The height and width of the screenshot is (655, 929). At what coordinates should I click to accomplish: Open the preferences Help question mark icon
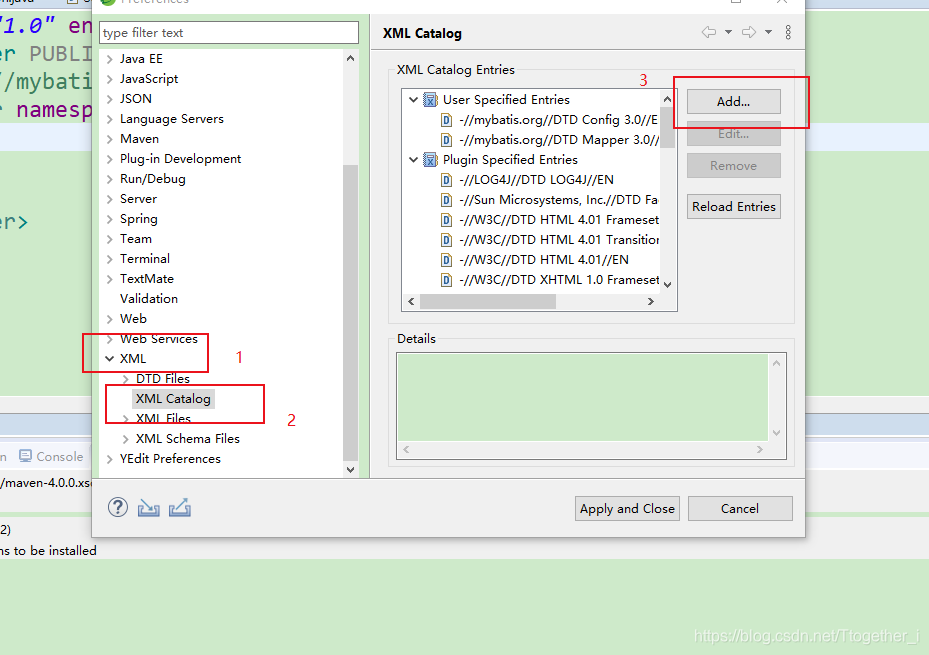click(x=118, y=508)
